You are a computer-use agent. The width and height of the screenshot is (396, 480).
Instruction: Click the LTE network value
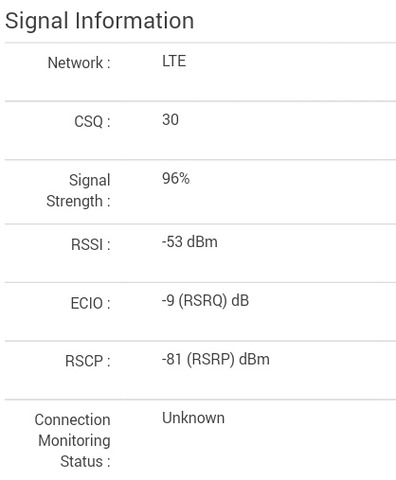coord(174,61)
